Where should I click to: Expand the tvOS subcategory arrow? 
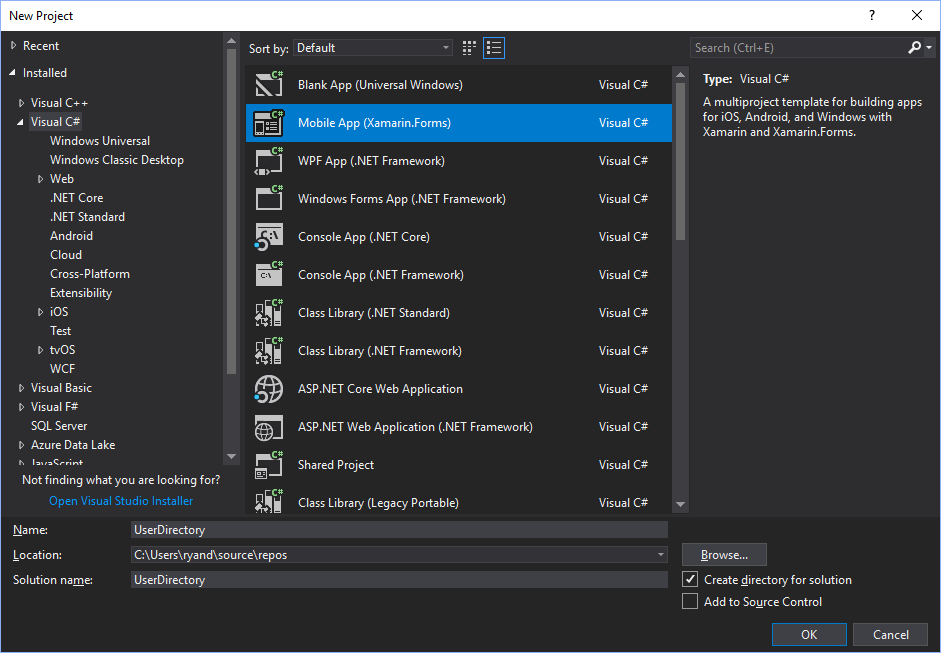point(41,350)
